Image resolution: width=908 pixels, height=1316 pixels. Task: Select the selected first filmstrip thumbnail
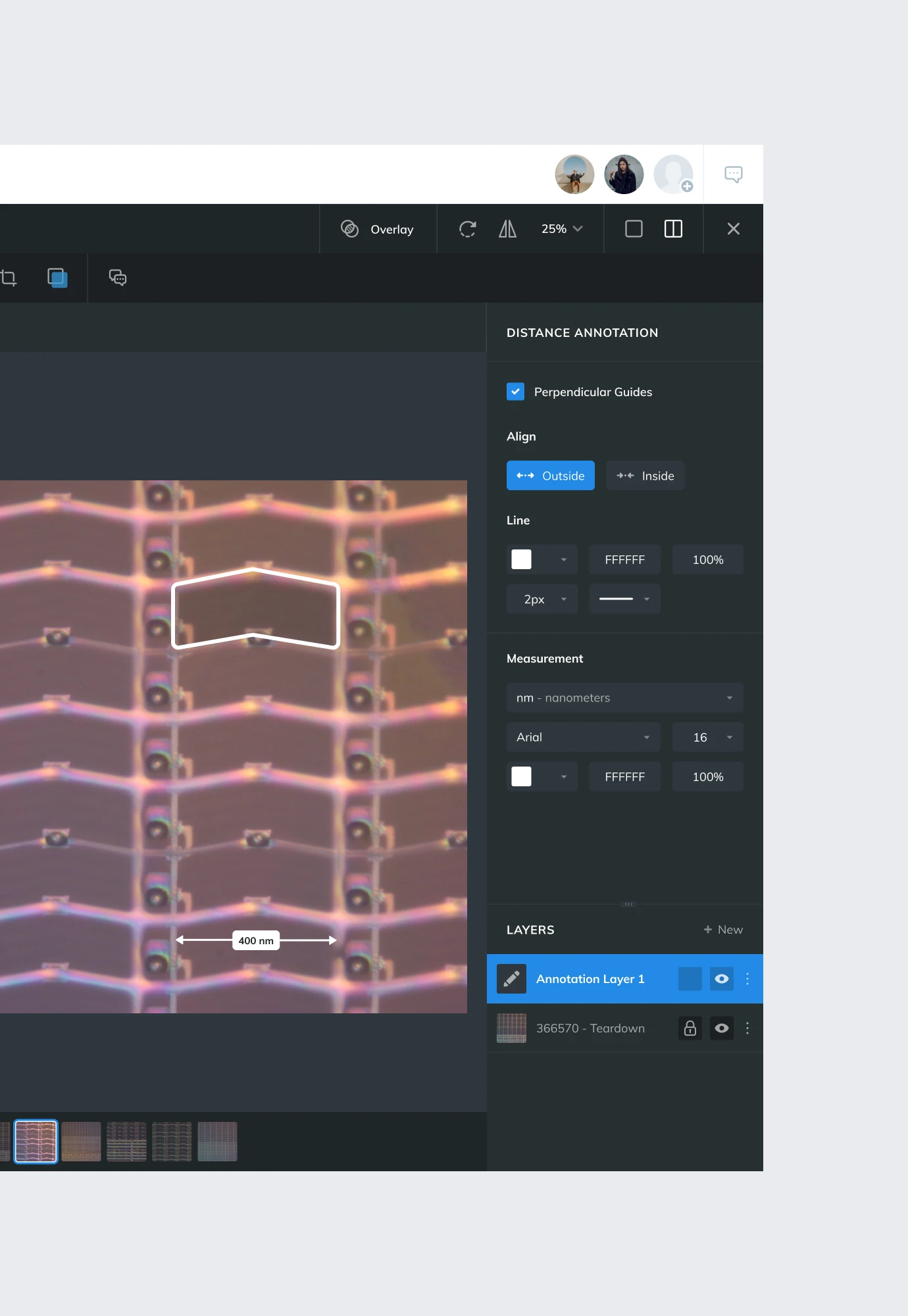(36, 1142)
